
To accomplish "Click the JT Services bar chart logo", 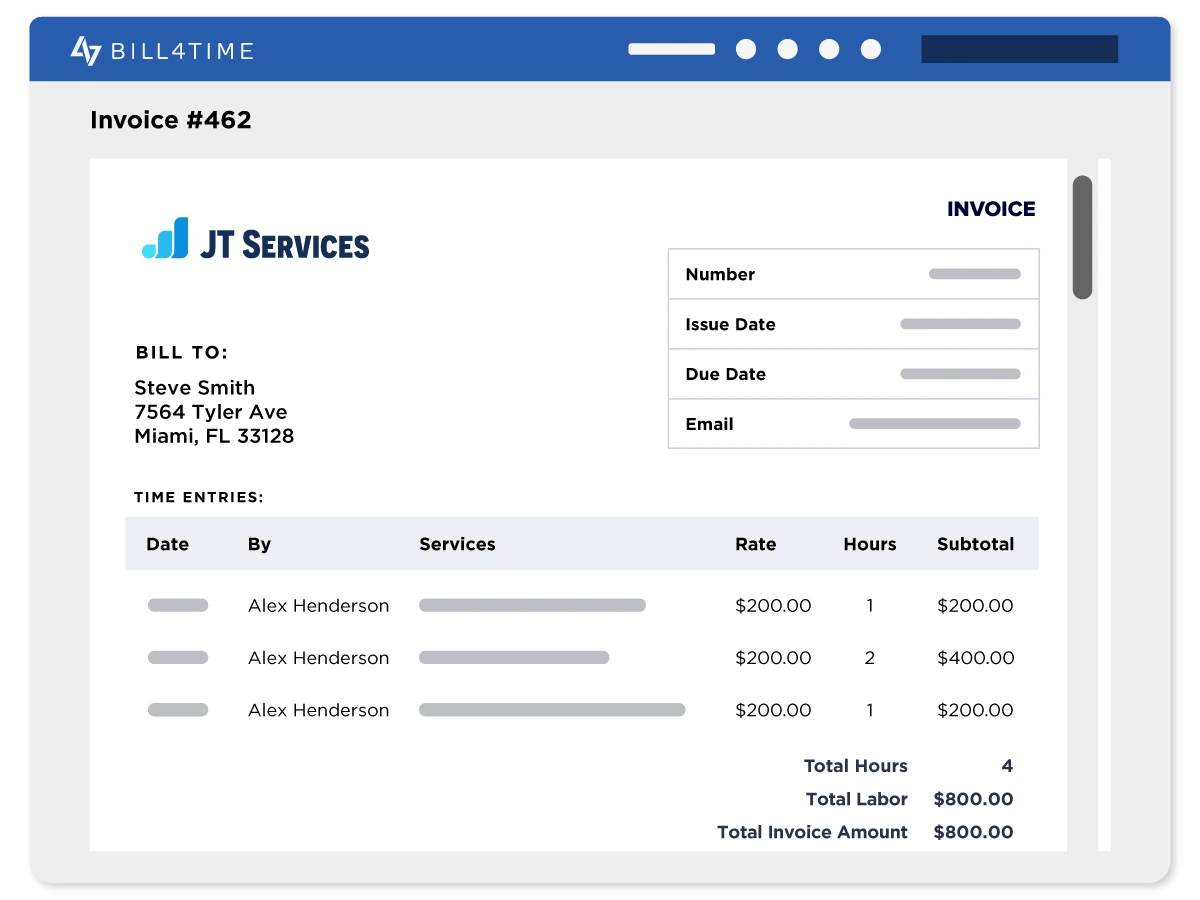I will click(x=165, y=239).
